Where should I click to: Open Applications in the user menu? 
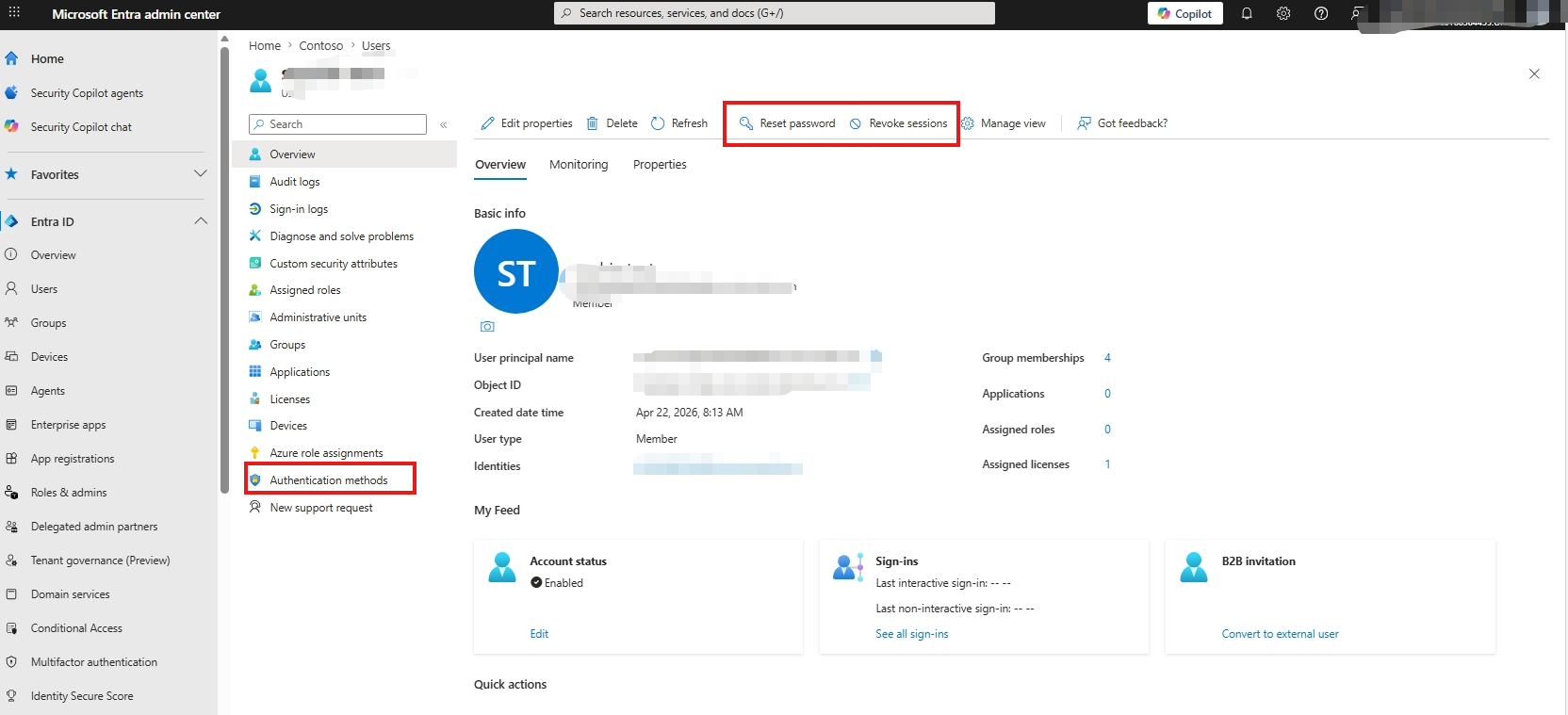click(x=300, y=372)
